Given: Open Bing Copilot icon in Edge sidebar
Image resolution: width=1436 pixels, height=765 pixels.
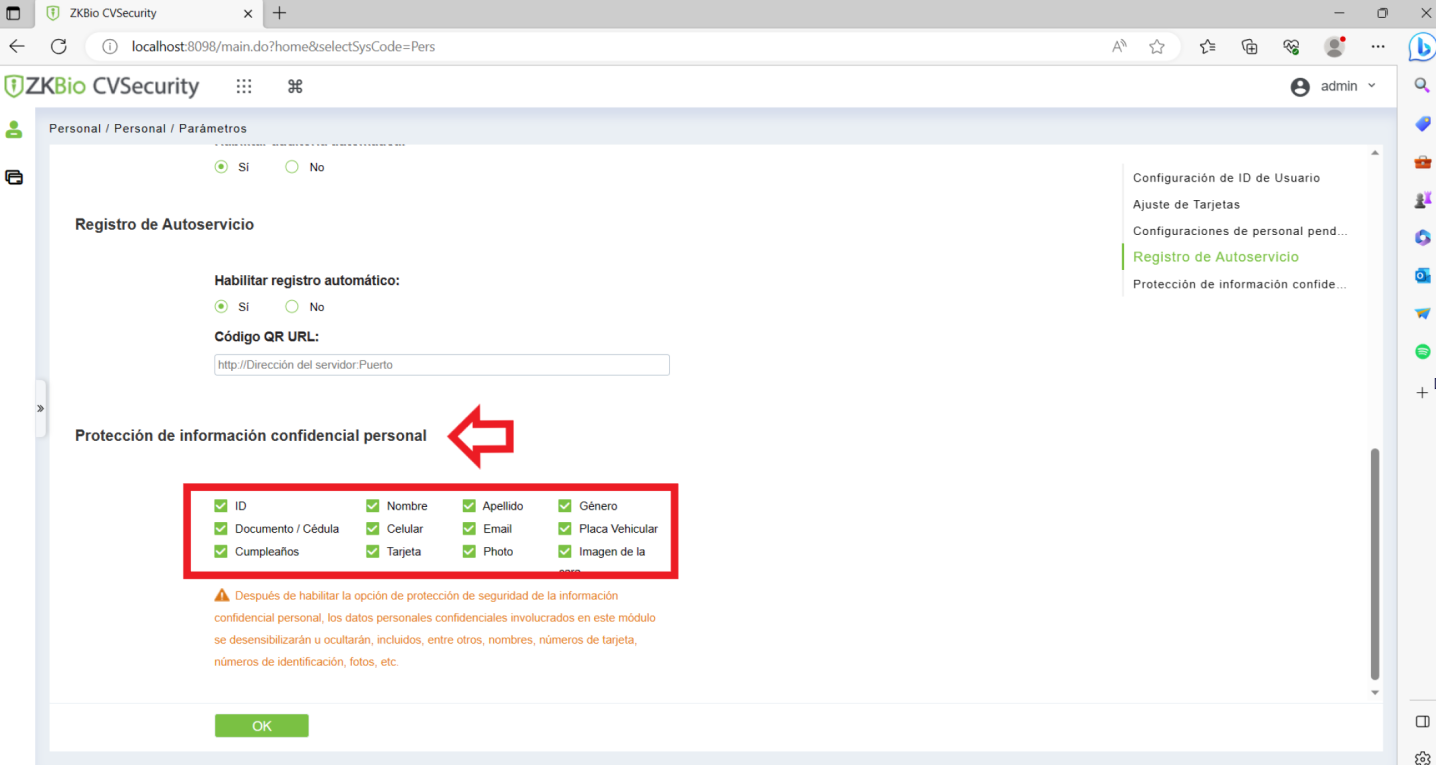Looking at the screenshot, I should pyautogui.click(x=1421, y=46).
